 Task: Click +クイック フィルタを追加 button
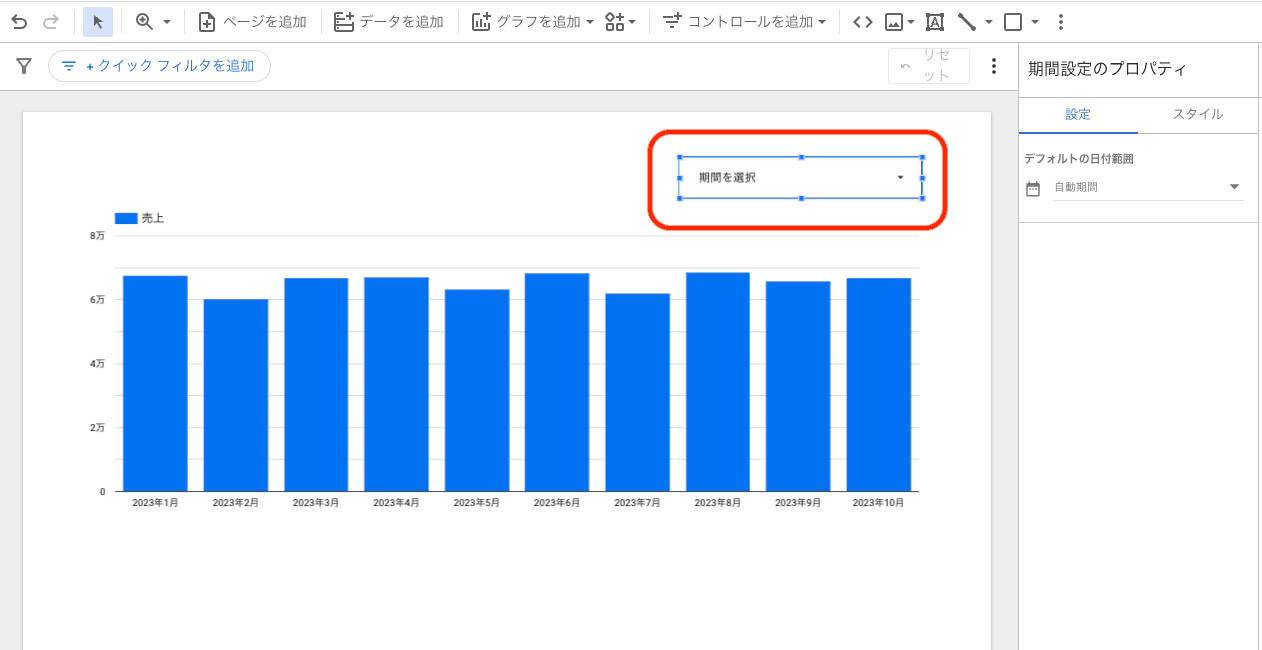click(x=159, y=66)
